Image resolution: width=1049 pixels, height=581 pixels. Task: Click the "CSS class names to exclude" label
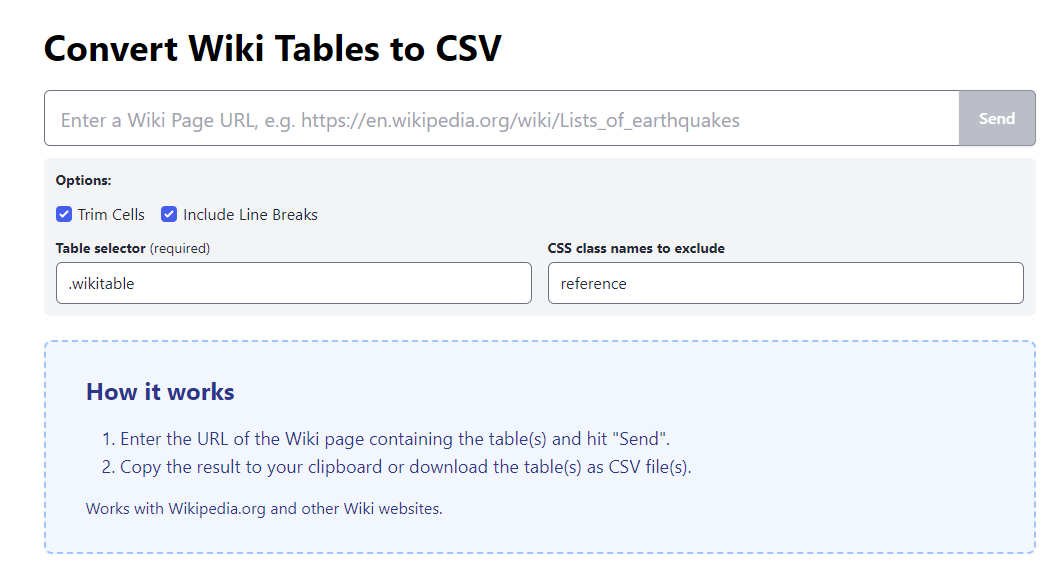pyautogui.click(x=636, y=248)
